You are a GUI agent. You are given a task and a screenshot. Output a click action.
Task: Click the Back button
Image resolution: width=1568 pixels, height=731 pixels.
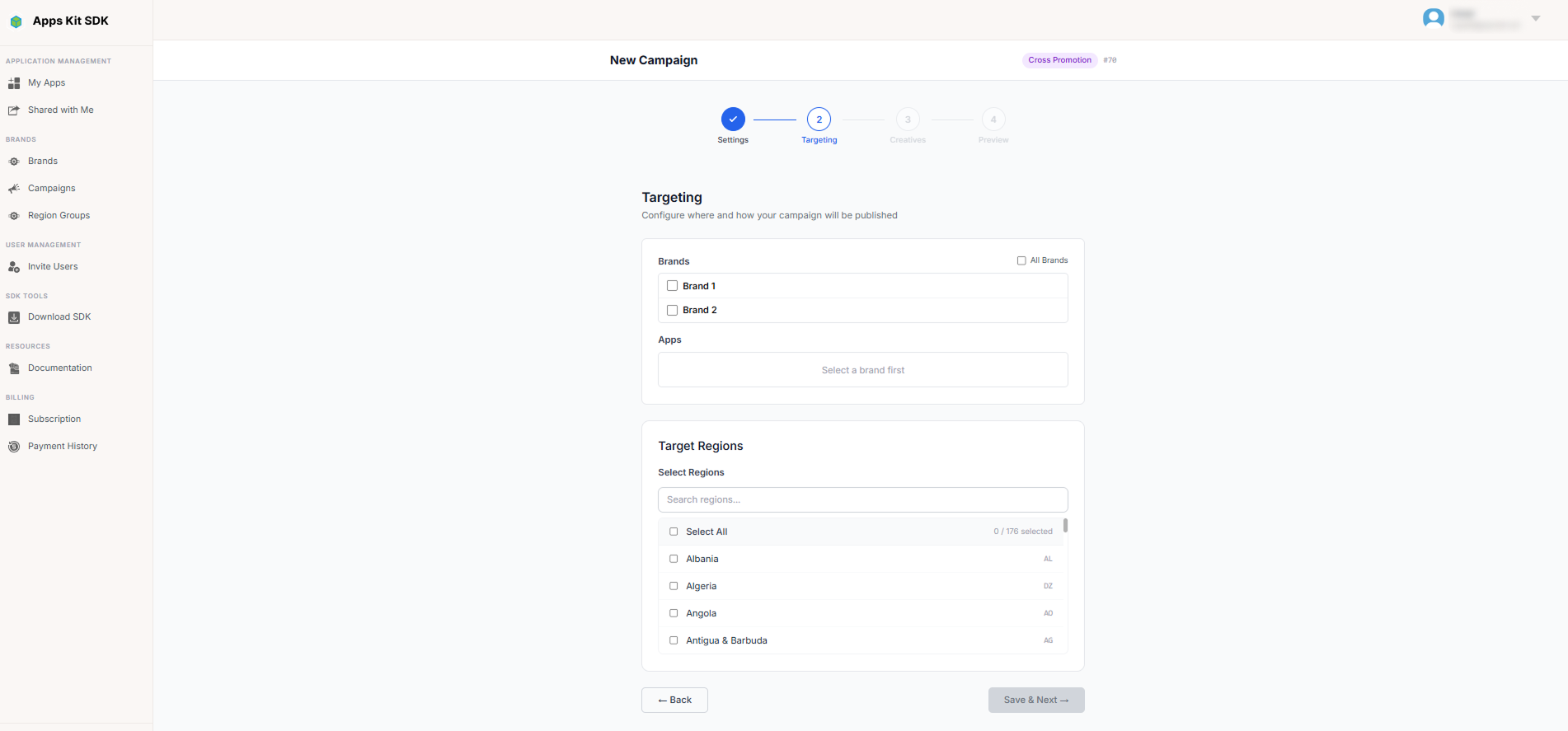tap(674, 700)
